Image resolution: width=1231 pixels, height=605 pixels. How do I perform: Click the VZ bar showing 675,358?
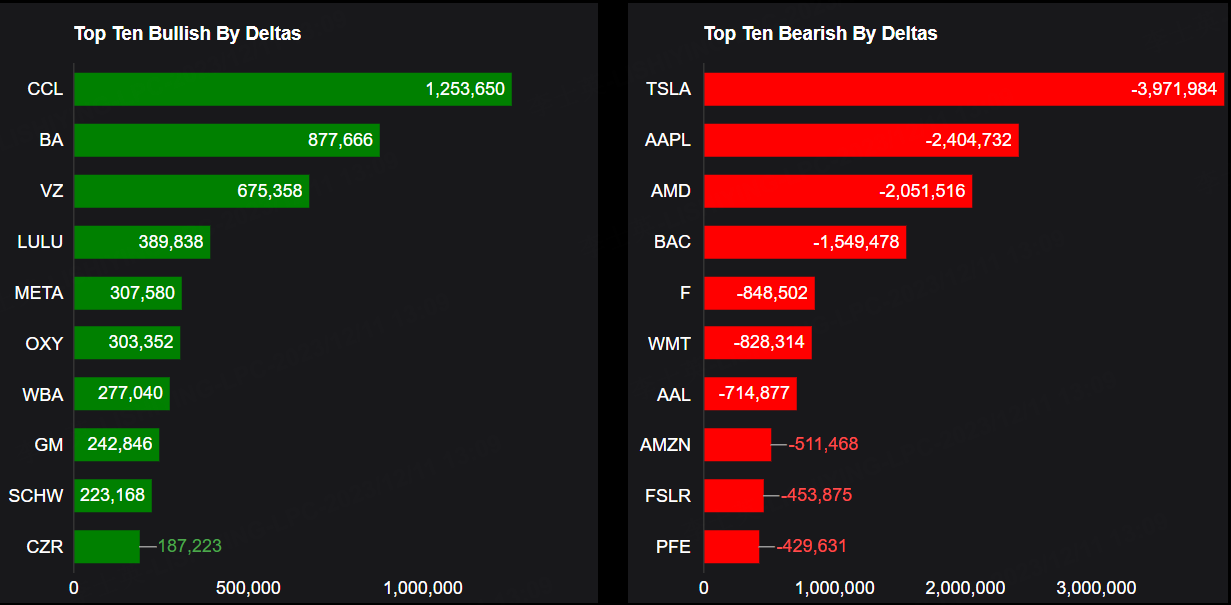[191, 191]
